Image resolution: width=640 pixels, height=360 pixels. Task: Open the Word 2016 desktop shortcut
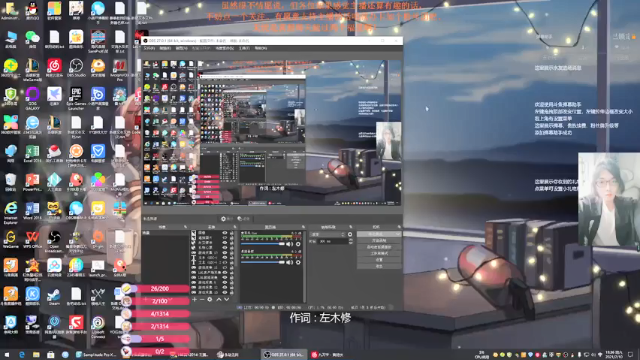(x=32, y=211)
